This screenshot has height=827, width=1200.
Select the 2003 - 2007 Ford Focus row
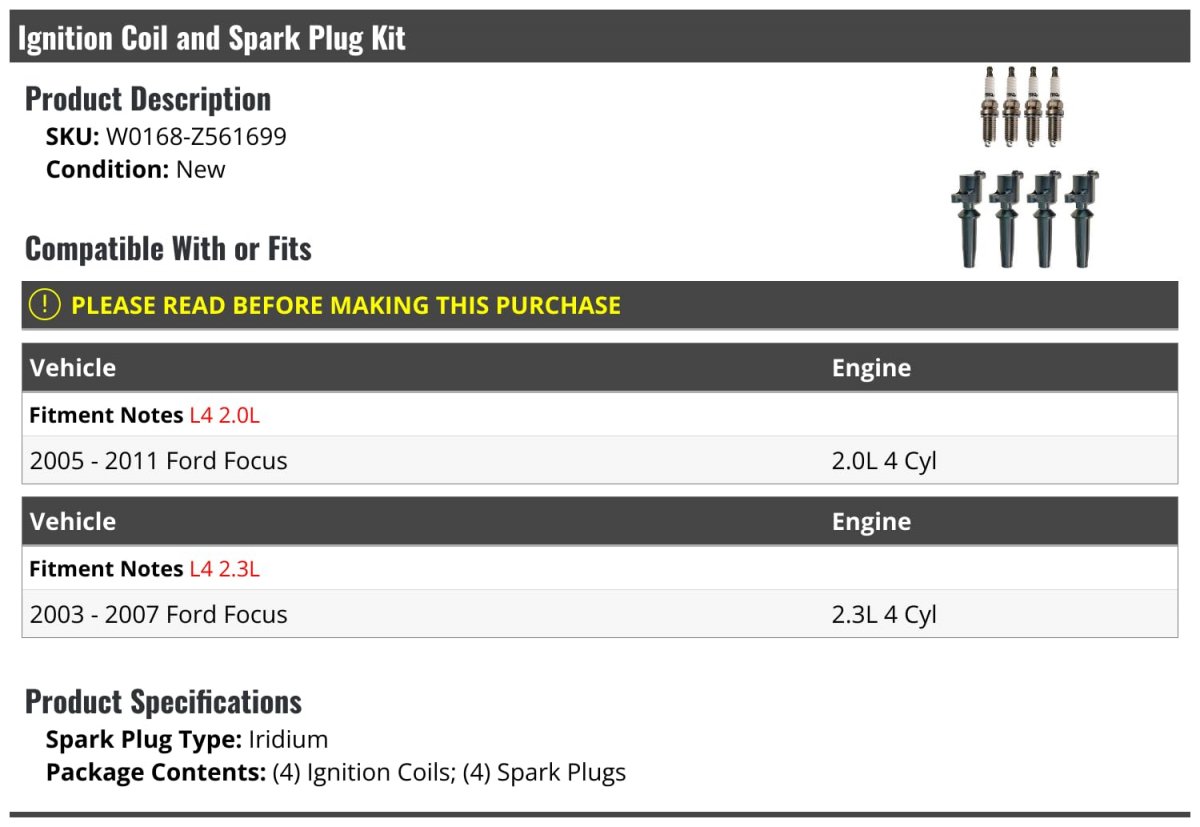pyautogui.click(x=159, y=614)
